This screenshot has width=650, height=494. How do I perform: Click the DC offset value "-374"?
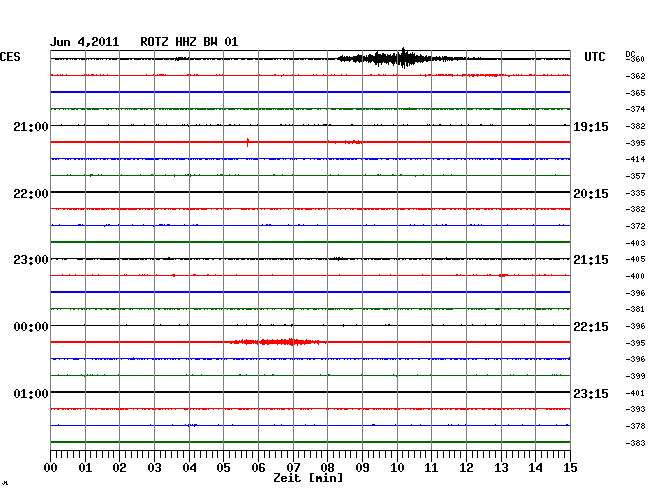[635, 109]
